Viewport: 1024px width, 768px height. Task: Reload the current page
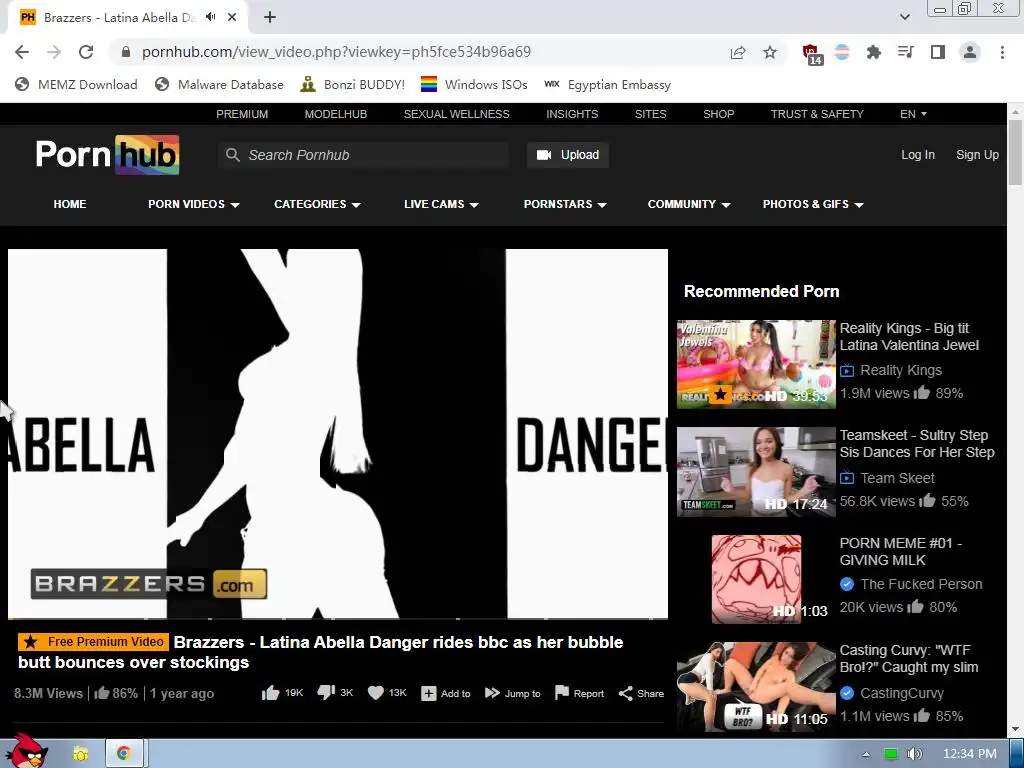tap(86, 52)
